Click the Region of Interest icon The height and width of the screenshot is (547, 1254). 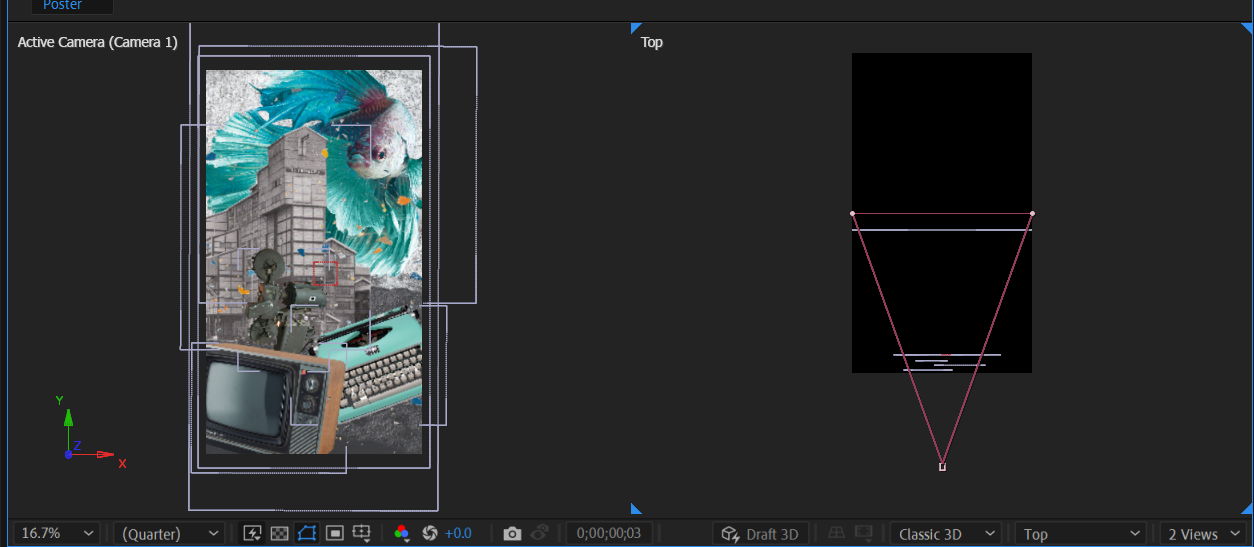pos(335,534)
